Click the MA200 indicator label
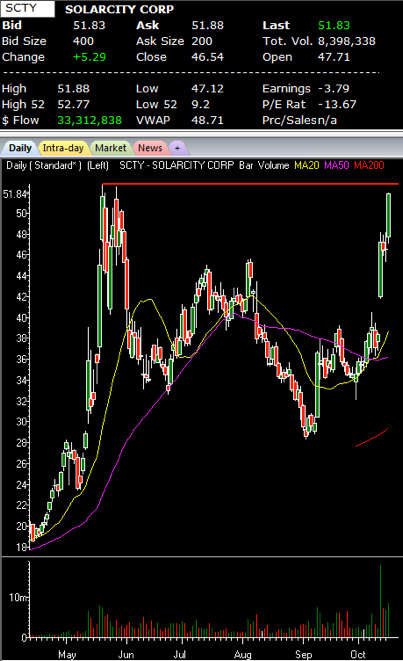 [x=369, y=165]
